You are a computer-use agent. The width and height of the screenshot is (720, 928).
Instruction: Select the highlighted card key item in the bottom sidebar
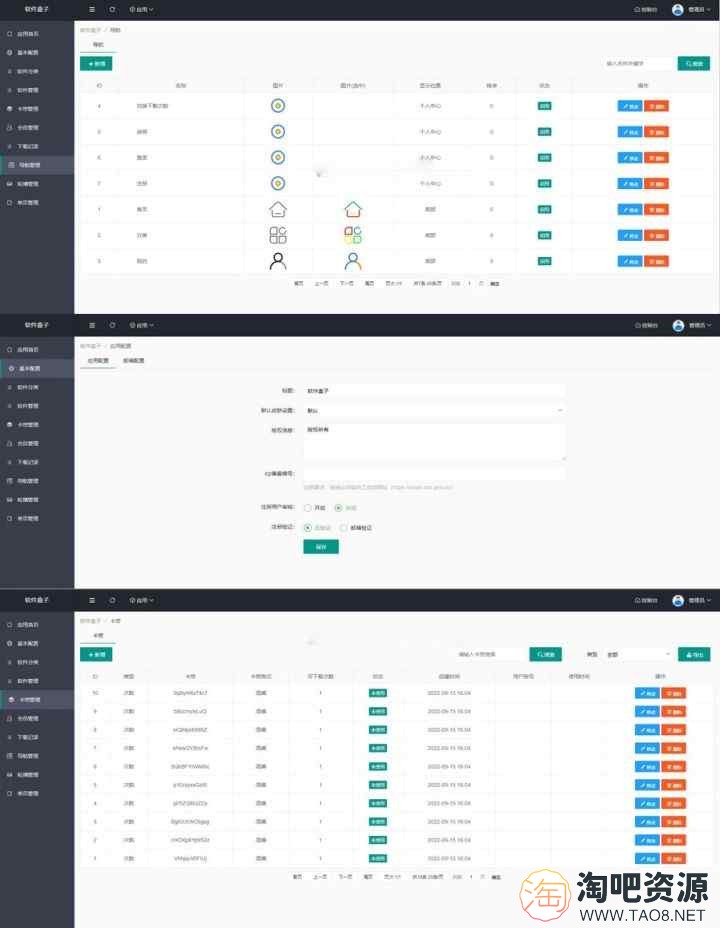point(37,700)
